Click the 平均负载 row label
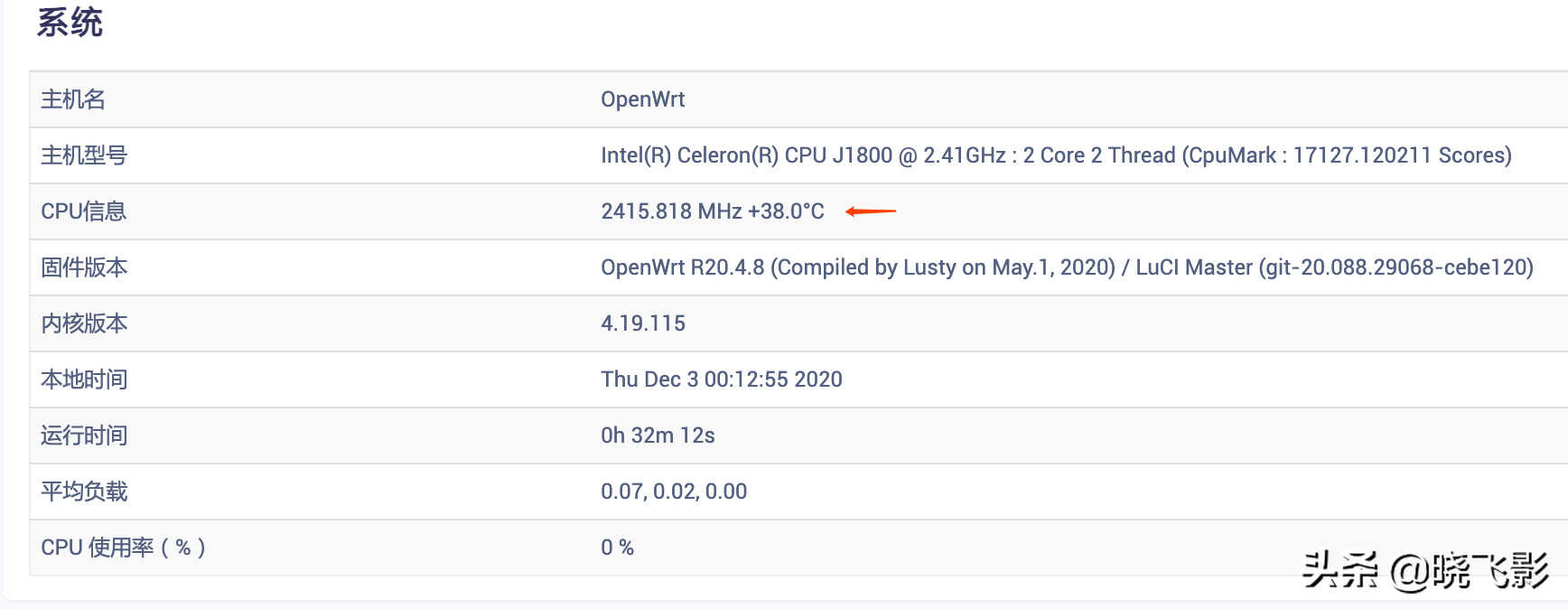The height and width of the screenshot is (609, 1568). (x=84, y=492)
